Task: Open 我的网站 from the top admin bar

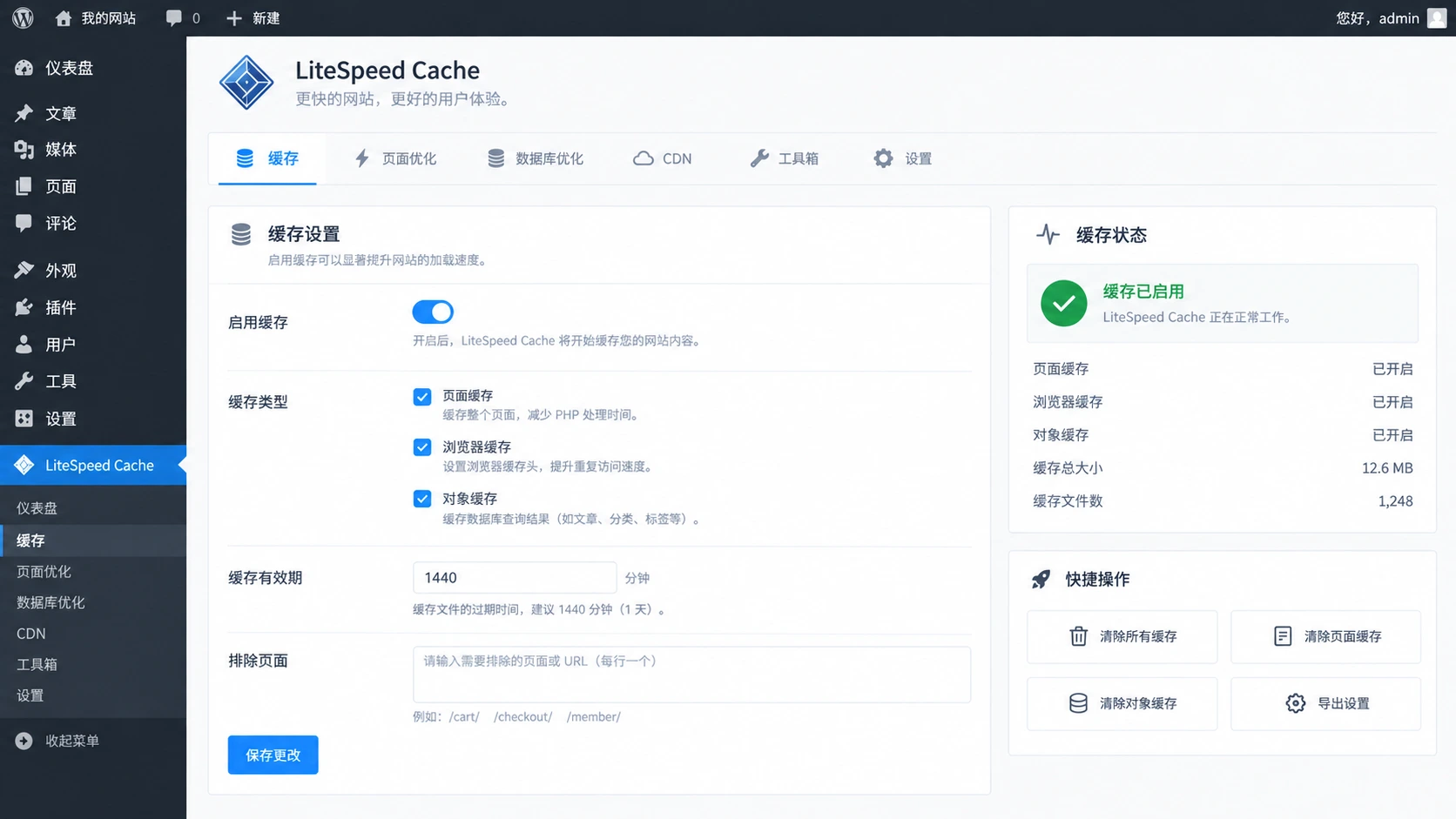Action: click(x=96, y=18)
